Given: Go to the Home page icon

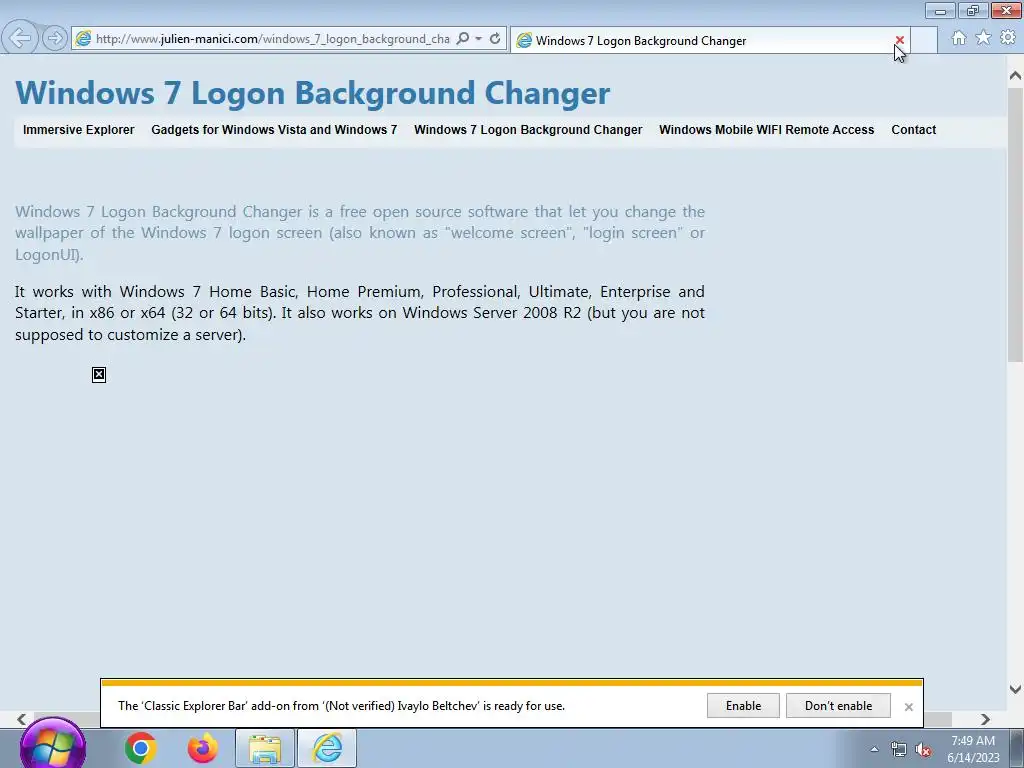Looking at the screenshot, I should click(x=959, y=38).
